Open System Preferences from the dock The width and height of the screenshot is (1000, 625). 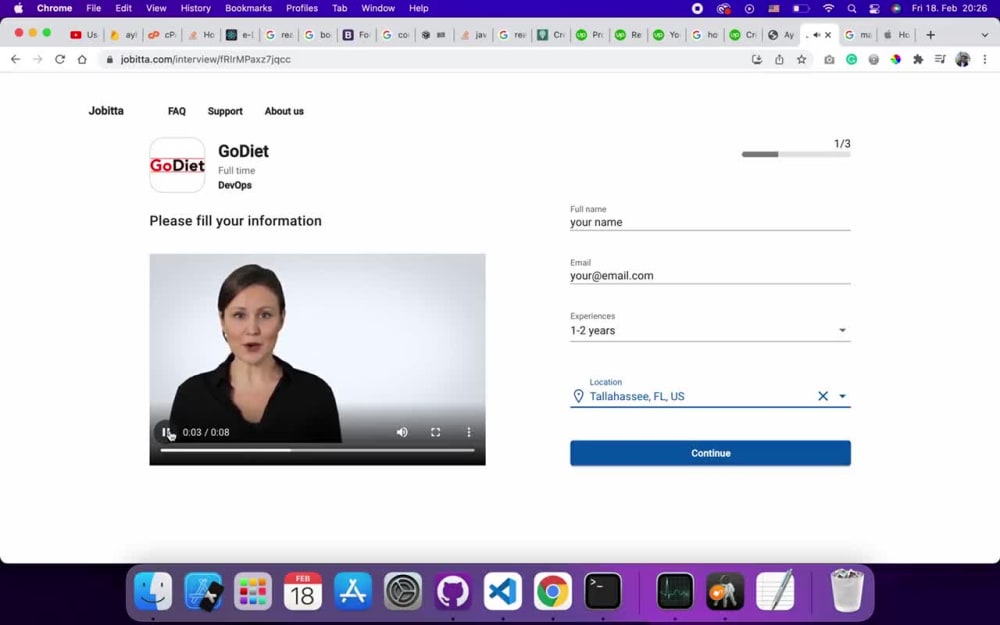click(402, 591)
